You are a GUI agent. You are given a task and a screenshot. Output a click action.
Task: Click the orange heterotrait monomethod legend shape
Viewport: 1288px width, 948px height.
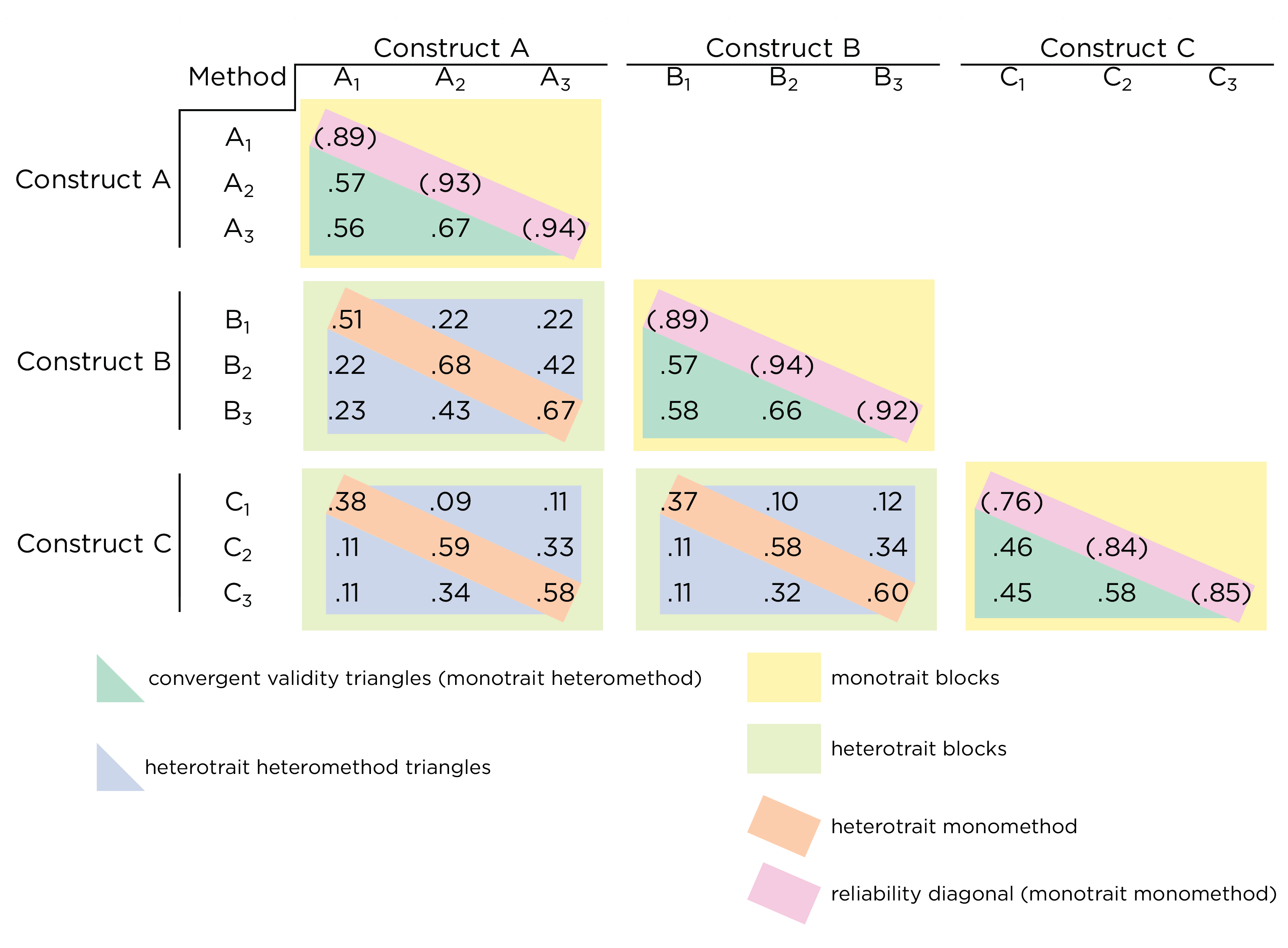pos(784,826)
